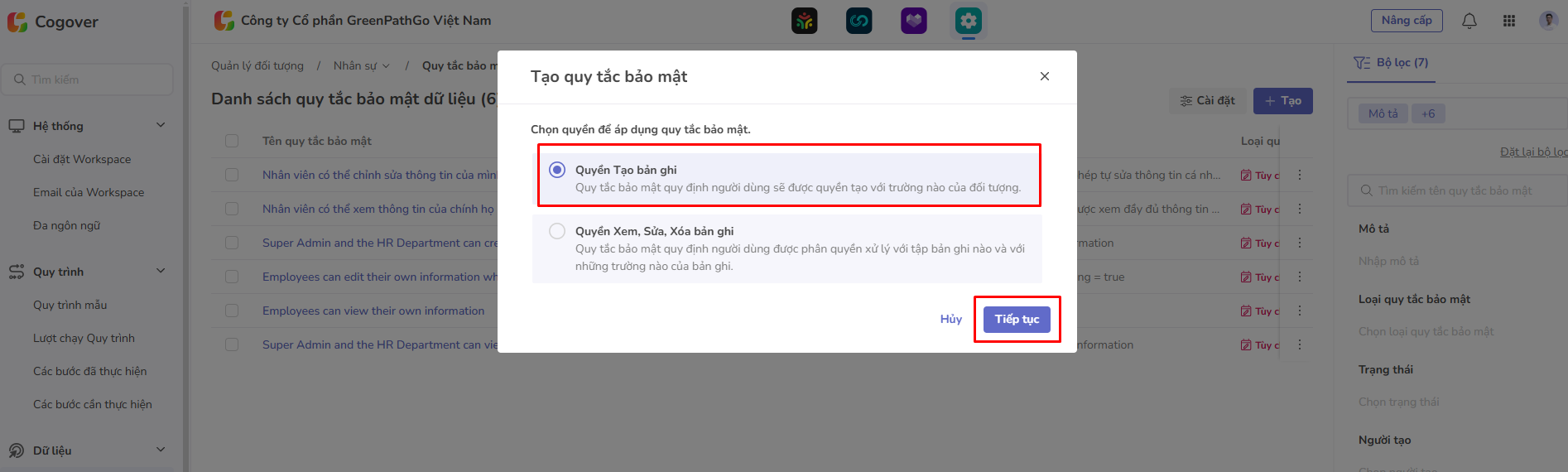Open row menu for Super Admin can cre row
Screen dimensions: 1568x472
point(1300,243)
